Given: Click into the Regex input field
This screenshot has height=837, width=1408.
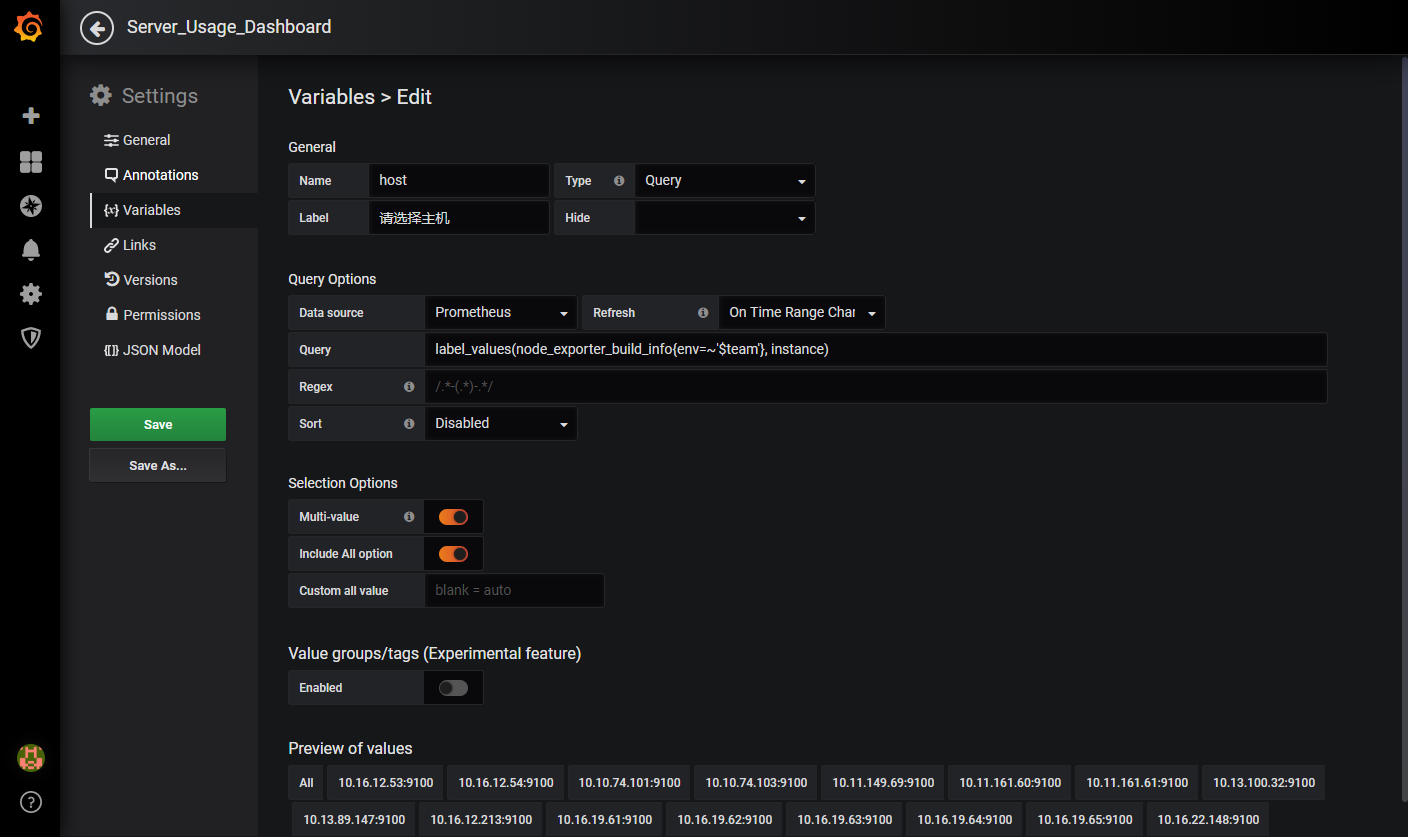Looking at the screenshot, I should click(x=875, y=387).
